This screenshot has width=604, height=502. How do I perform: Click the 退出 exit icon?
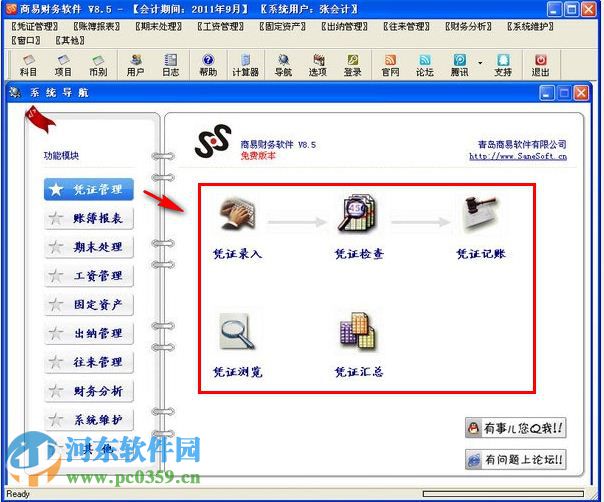click(x=540, y=65)
